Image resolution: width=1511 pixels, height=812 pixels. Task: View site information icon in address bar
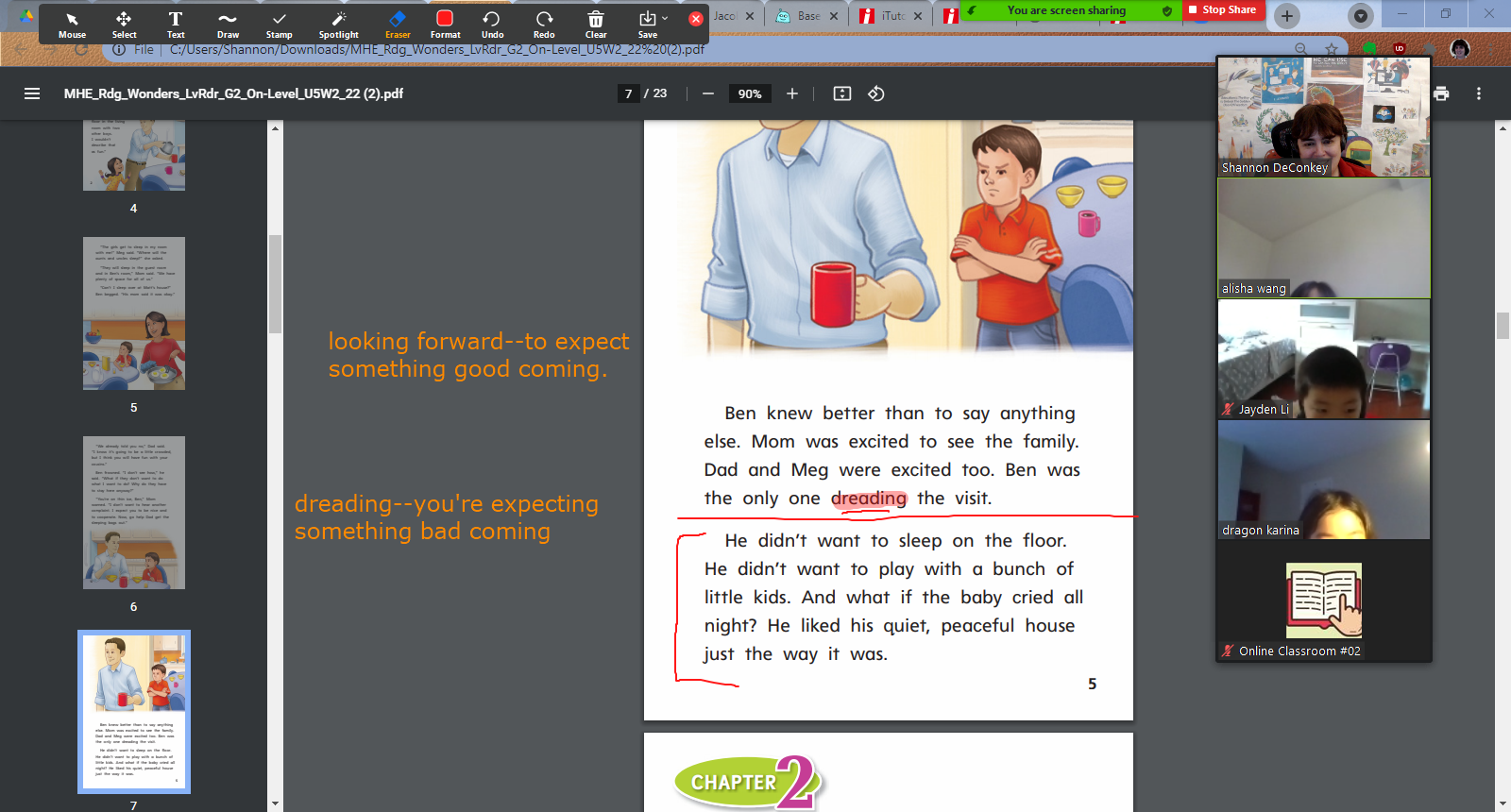119,49
